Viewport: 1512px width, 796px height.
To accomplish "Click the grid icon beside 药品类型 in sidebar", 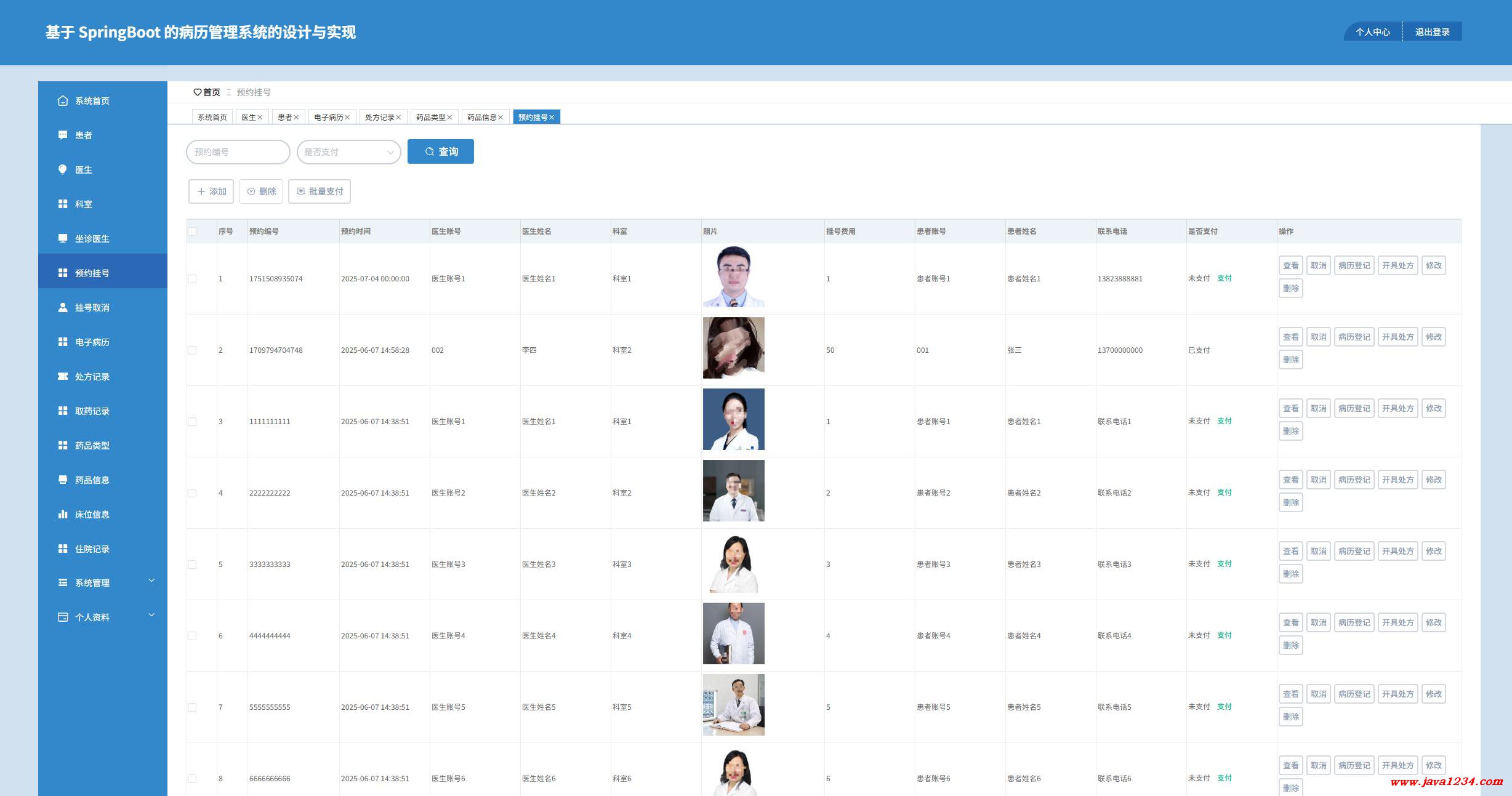I will (x=63, y=445).
